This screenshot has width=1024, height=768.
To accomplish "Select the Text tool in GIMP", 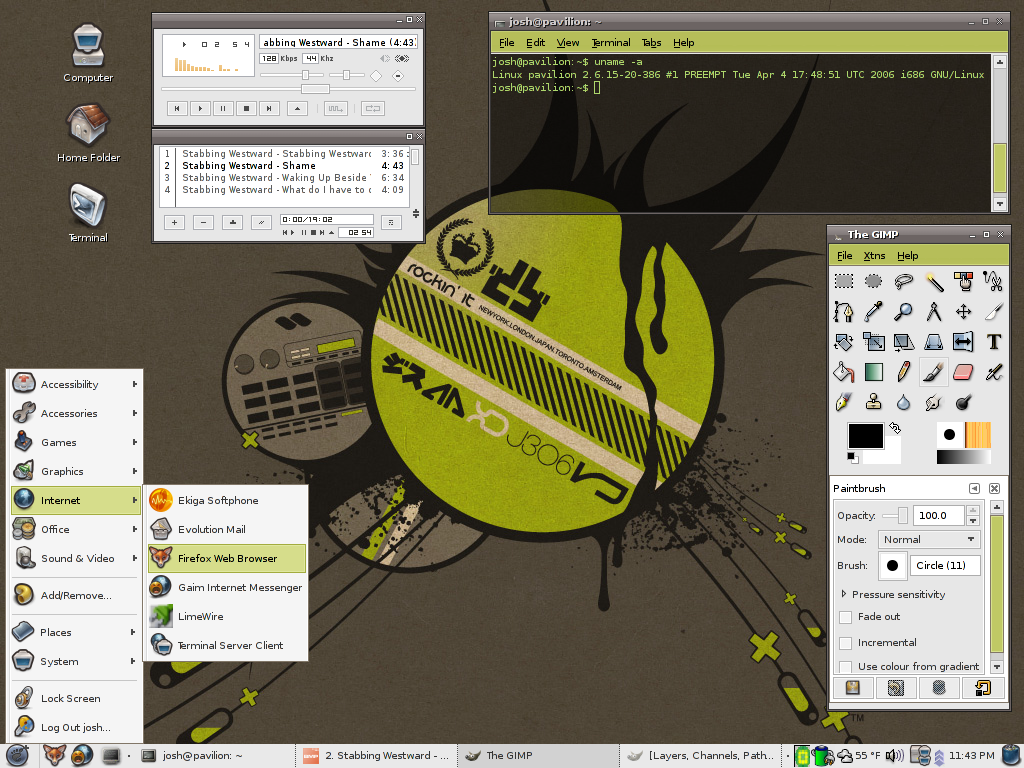I will (993, 342).
